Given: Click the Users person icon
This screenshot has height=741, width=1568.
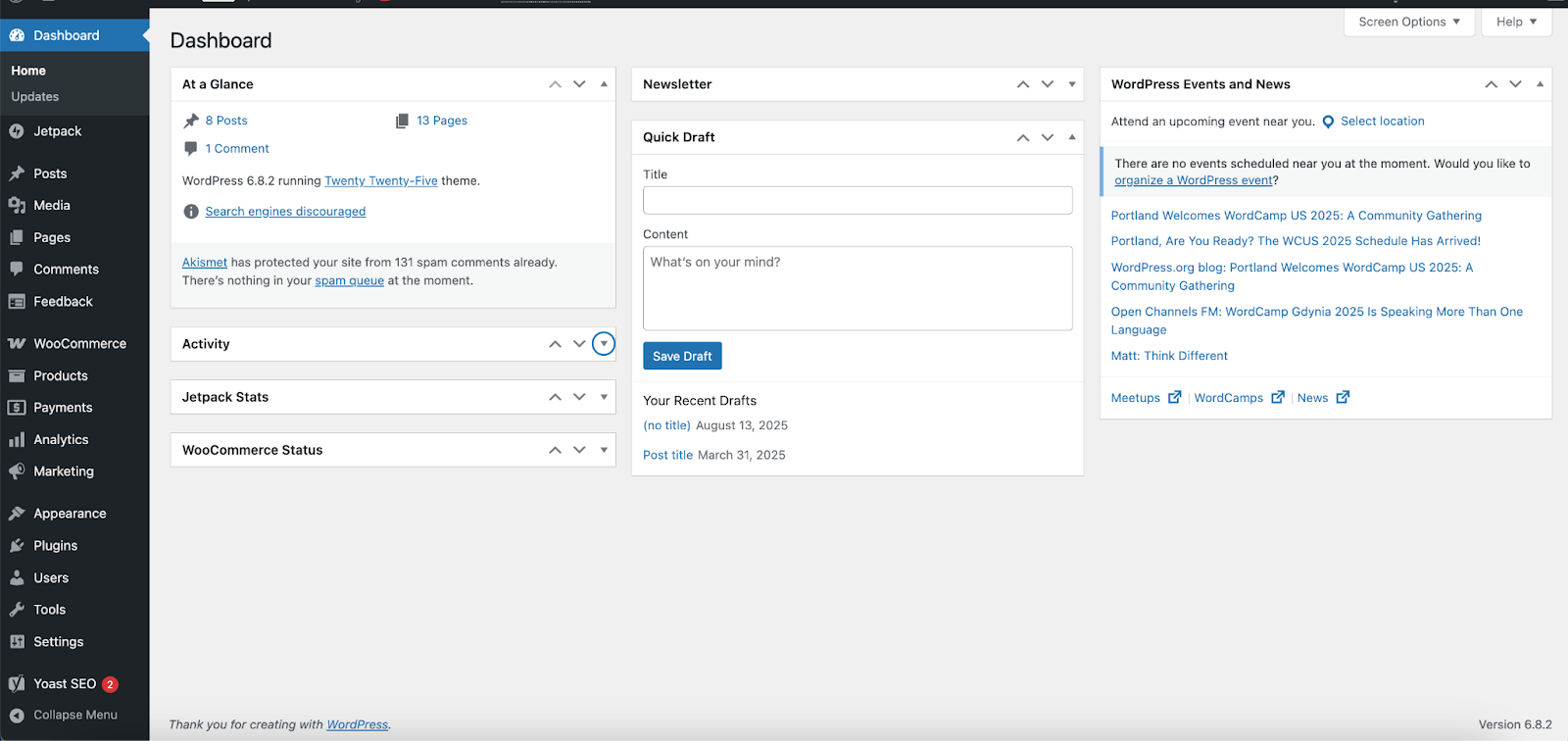Looking at the screenshot, I should pos(17,578).
